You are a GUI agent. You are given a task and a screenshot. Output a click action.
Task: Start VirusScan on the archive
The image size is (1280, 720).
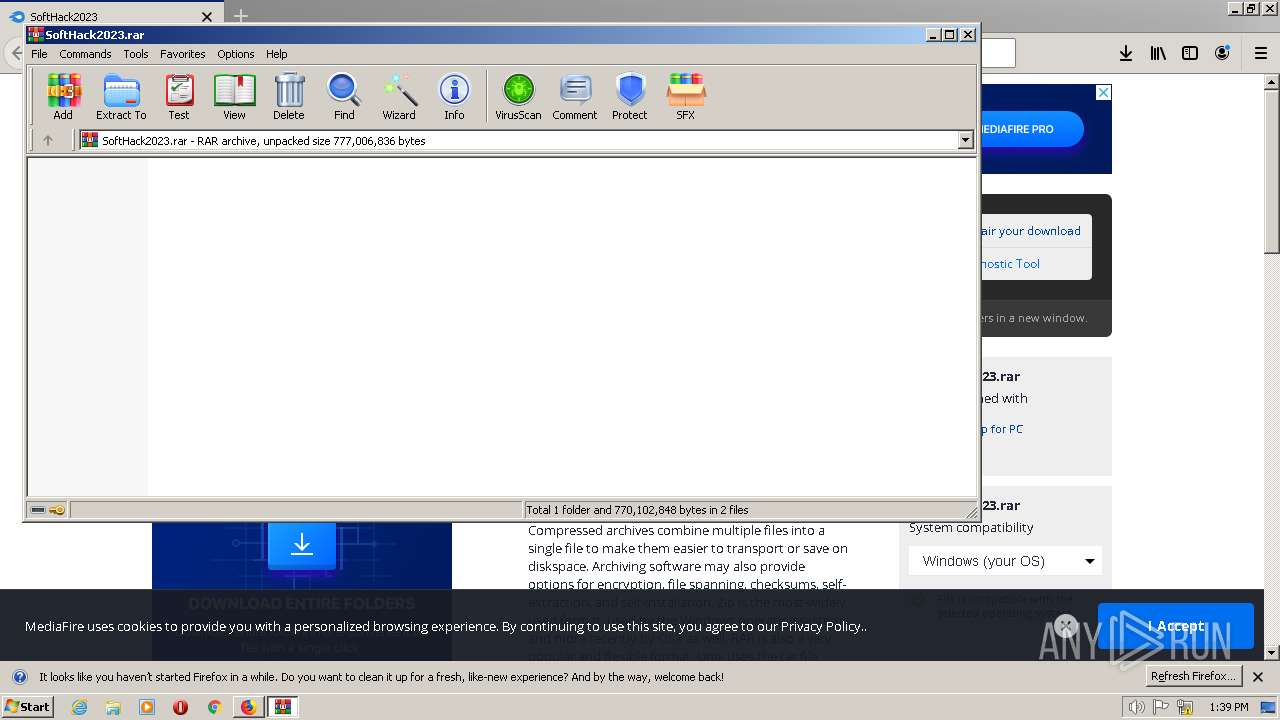click(518, 97)
